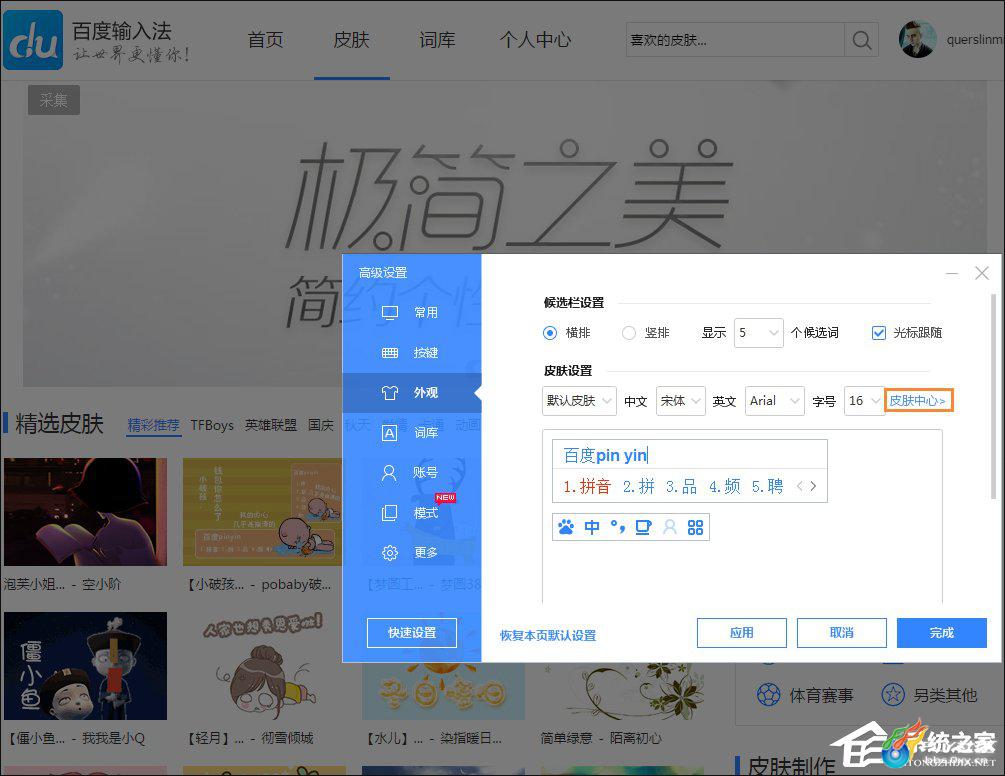Select the 横排 horizontal layout radio
This screenshot has height=776, width=1005.
pos(549,333)
